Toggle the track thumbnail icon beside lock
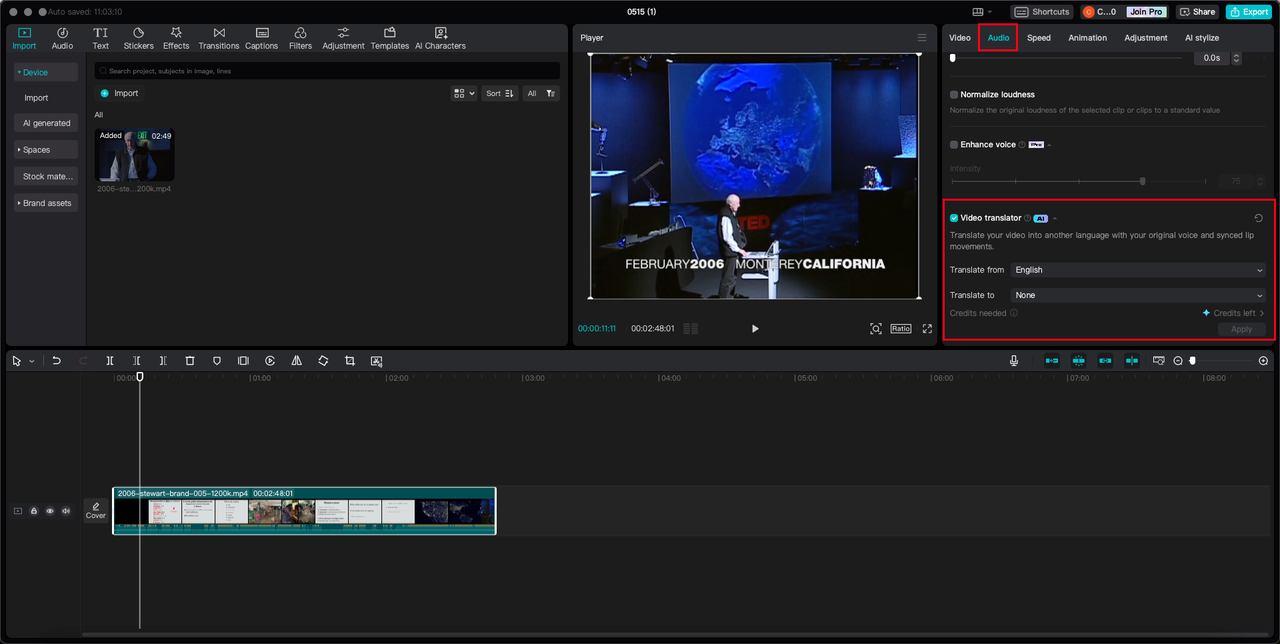 pyautogui.click(x=17, y=511)
